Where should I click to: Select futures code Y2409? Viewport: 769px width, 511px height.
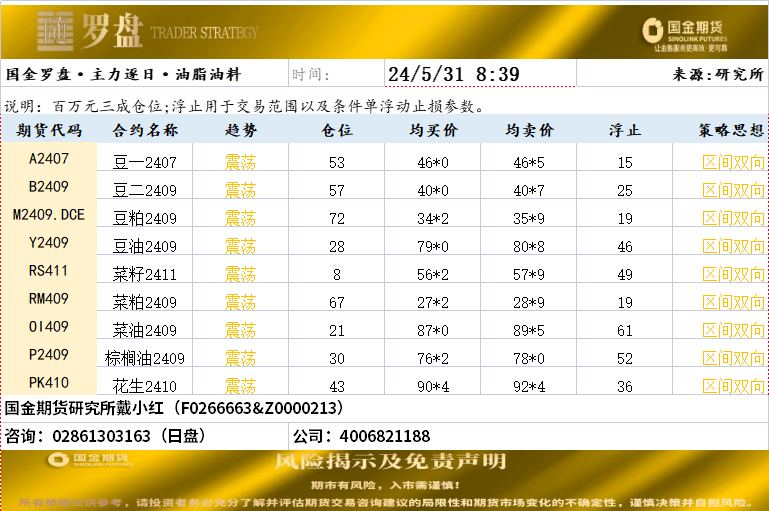pyautogui.click(x=49, y=242)
